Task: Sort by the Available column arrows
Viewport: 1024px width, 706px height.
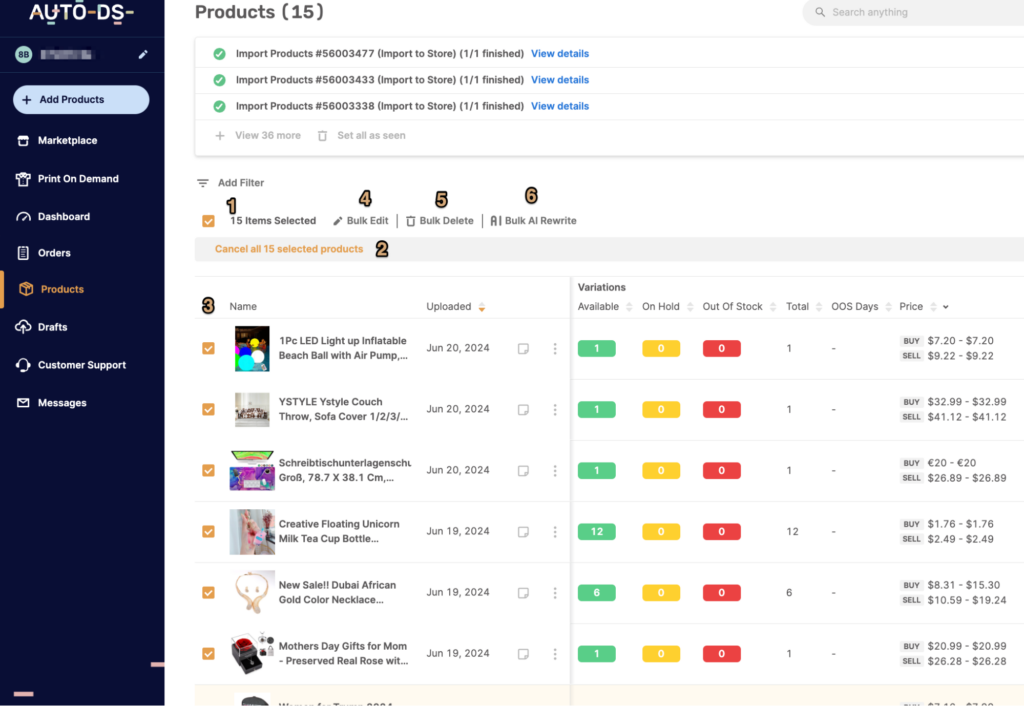Action: [629, 307]
